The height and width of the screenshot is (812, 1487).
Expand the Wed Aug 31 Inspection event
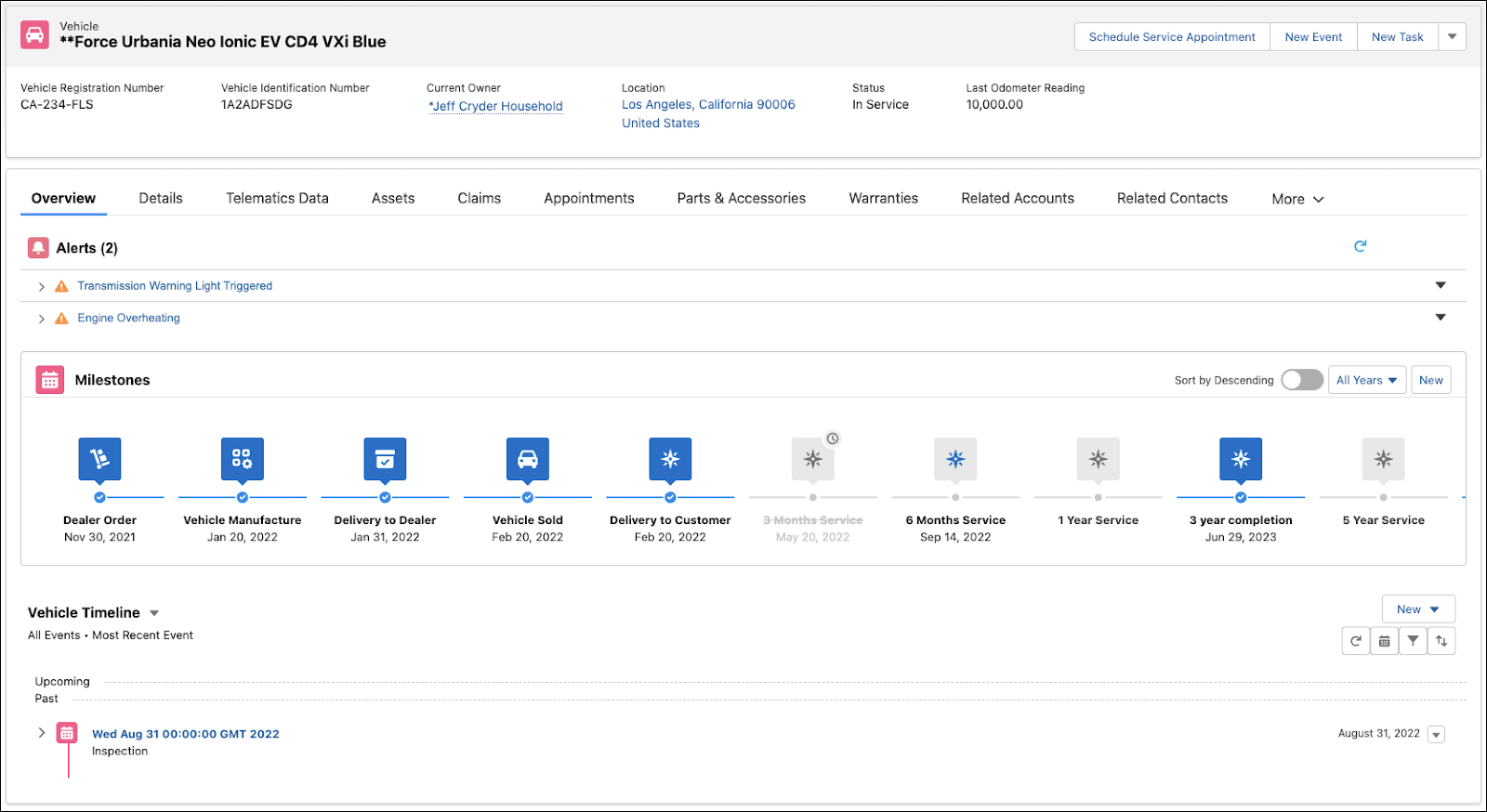click(41, 733)
